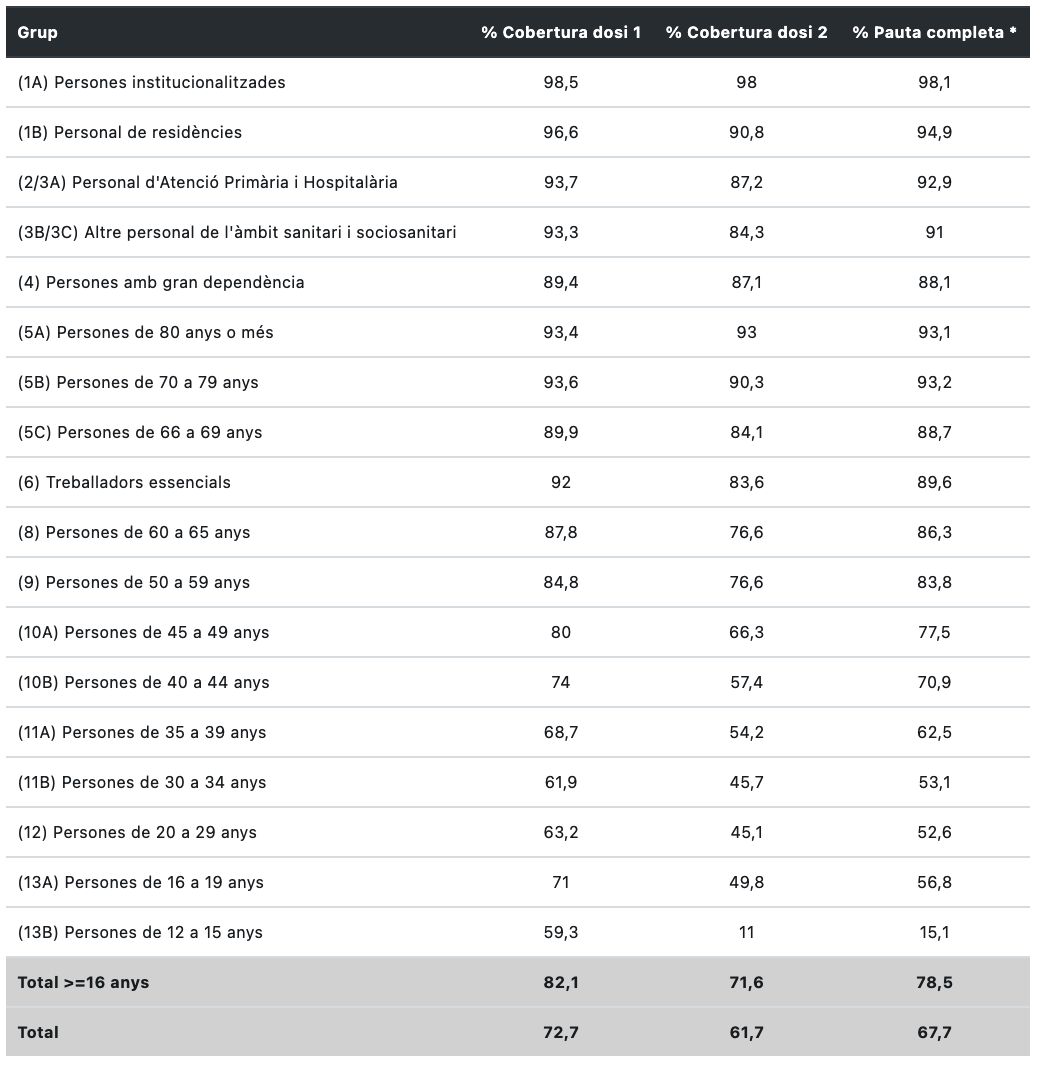1040x1068 pixels.
Task: Click the Persones de 80 anys o més row
Action: [x=145, y=332]
